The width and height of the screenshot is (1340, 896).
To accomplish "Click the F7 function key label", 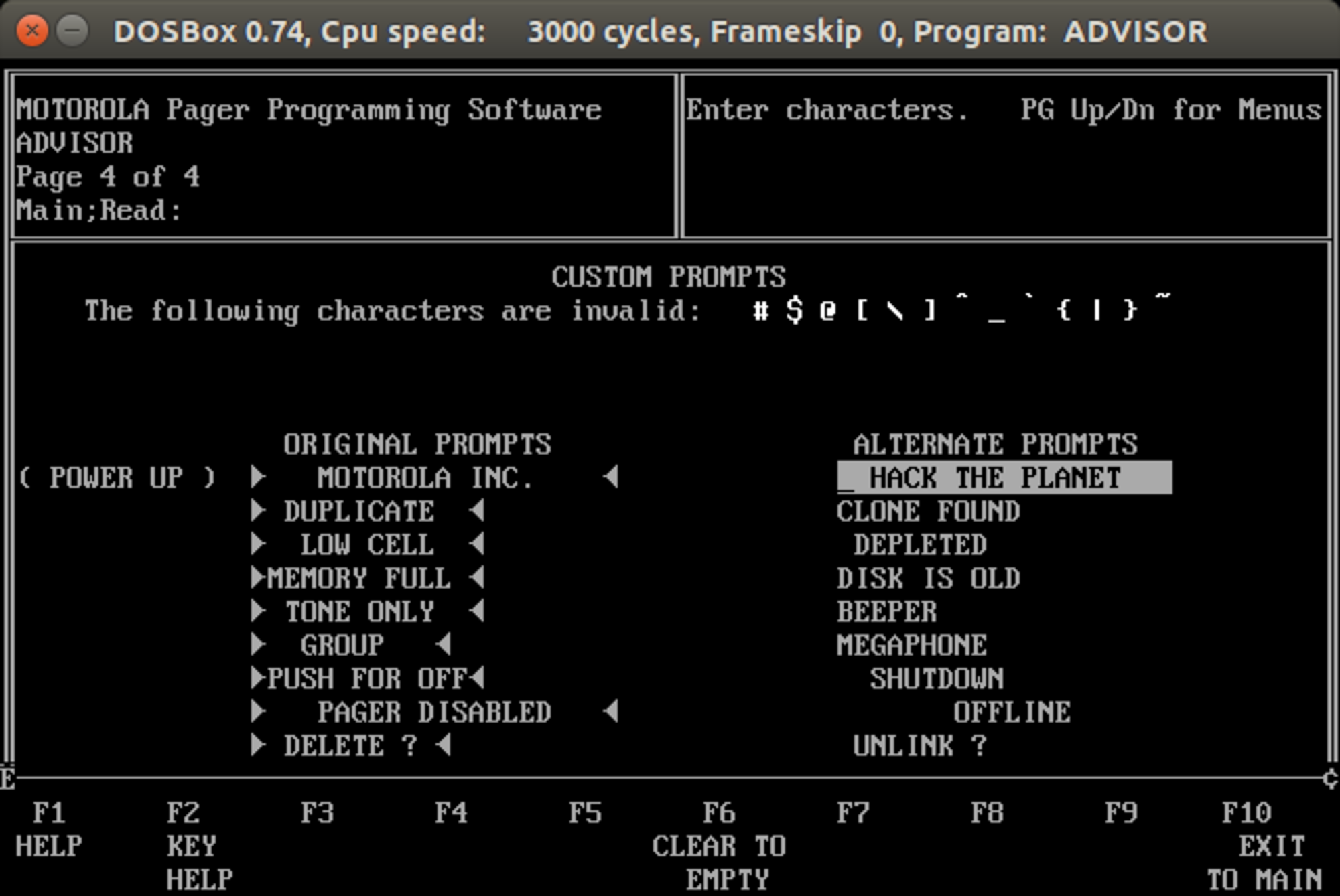I will (853, 813).
